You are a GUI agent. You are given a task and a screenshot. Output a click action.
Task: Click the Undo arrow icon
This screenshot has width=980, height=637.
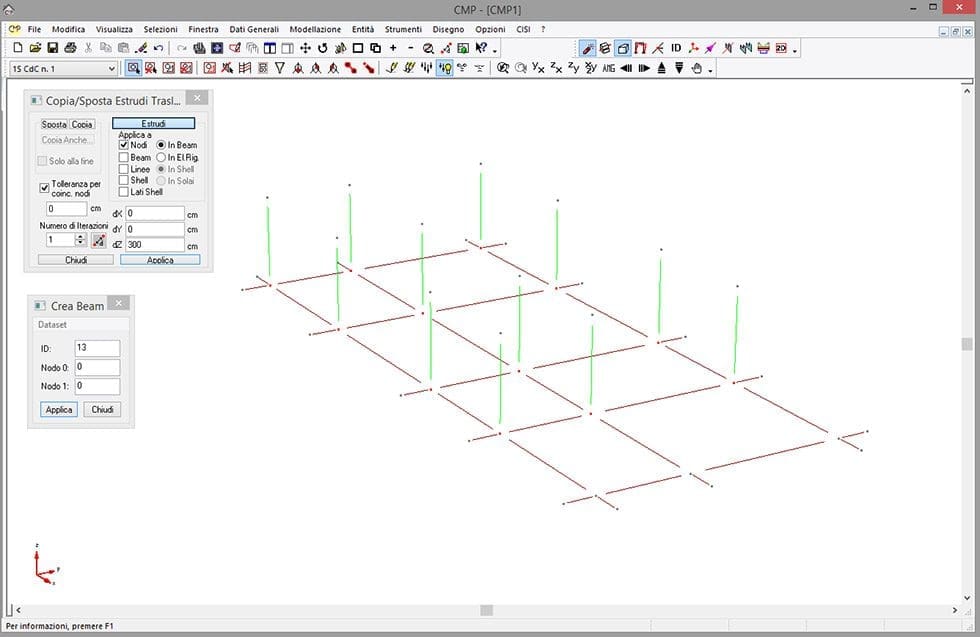tap(158, 48)
